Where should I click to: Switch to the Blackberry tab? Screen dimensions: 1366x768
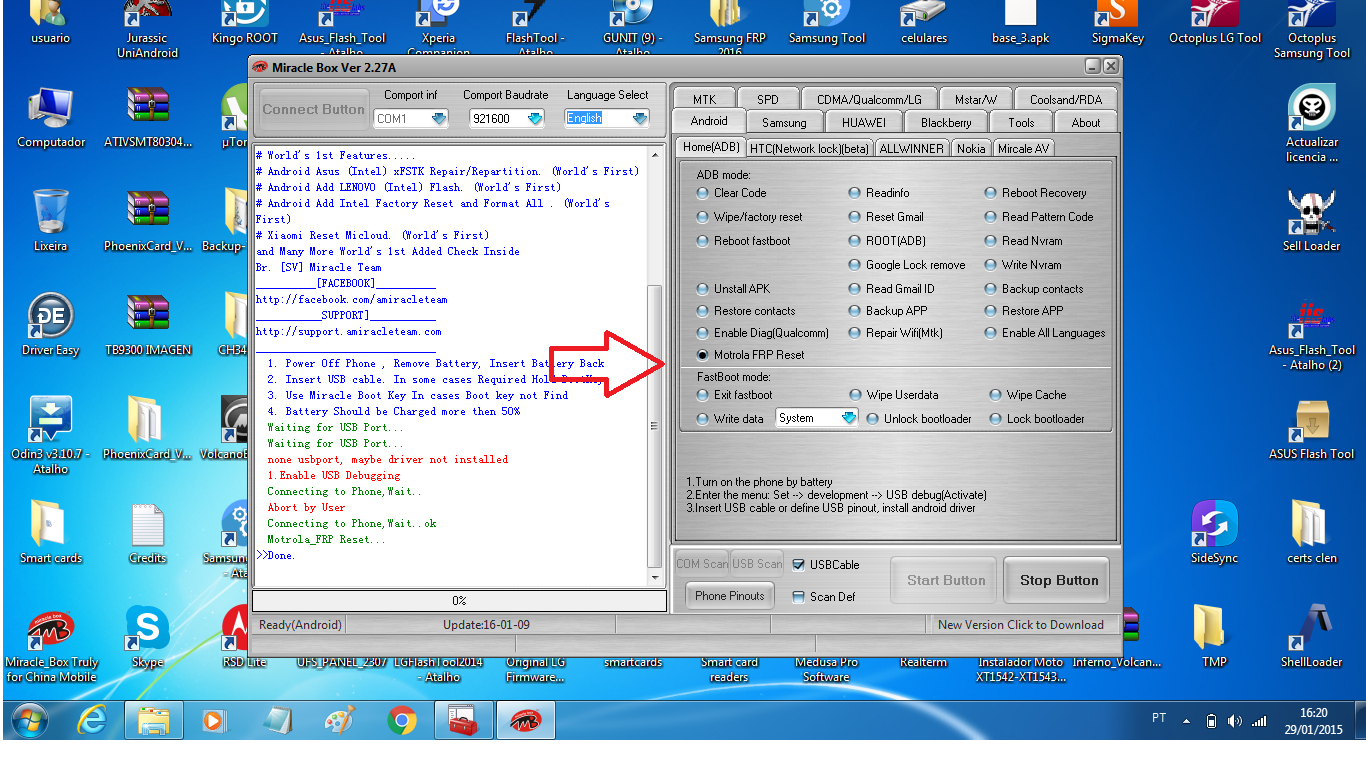945,122
